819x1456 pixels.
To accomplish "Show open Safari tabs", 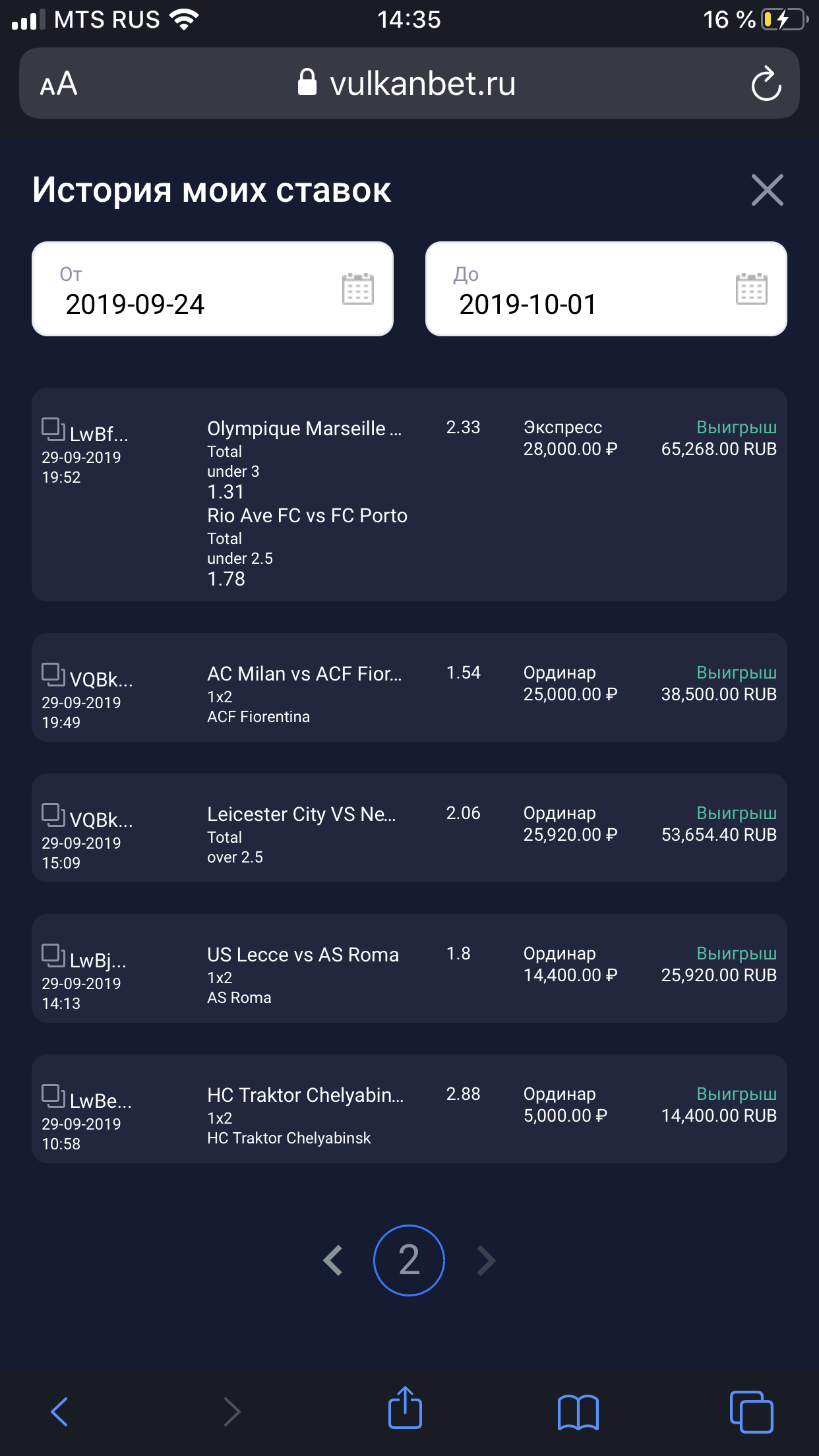I will [x=751, y=1412].
